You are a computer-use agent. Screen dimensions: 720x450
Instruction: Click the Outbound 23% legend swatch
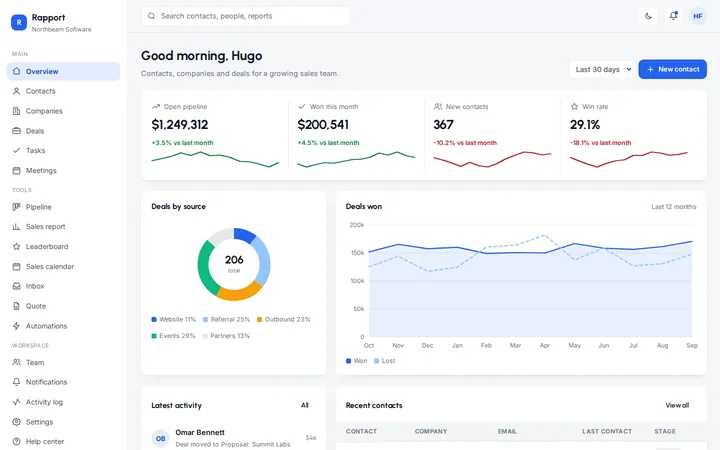[259, 320]
